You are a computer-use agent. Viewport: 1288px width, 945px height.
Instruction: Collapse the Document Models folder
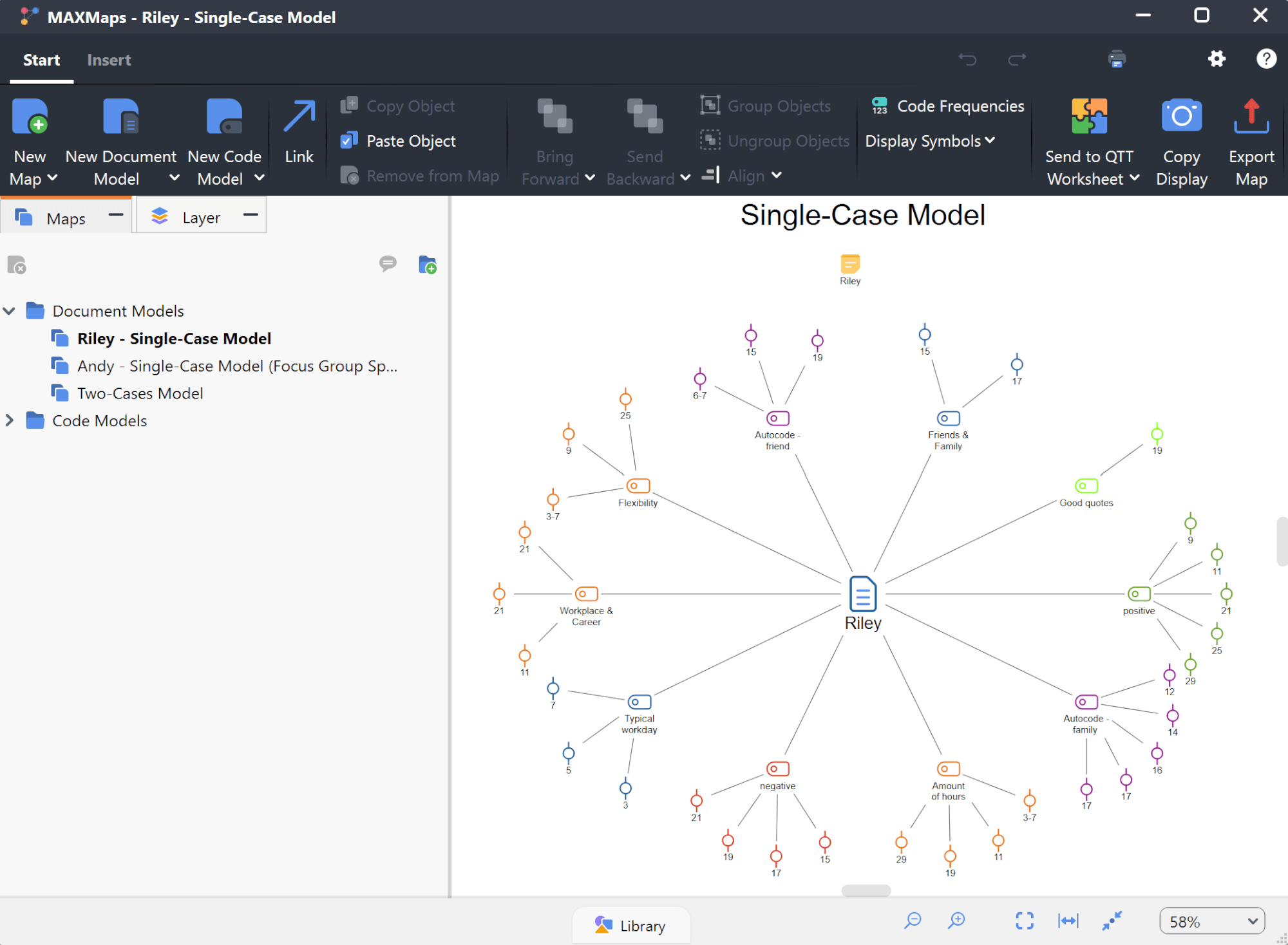click(x=9, y=311)
